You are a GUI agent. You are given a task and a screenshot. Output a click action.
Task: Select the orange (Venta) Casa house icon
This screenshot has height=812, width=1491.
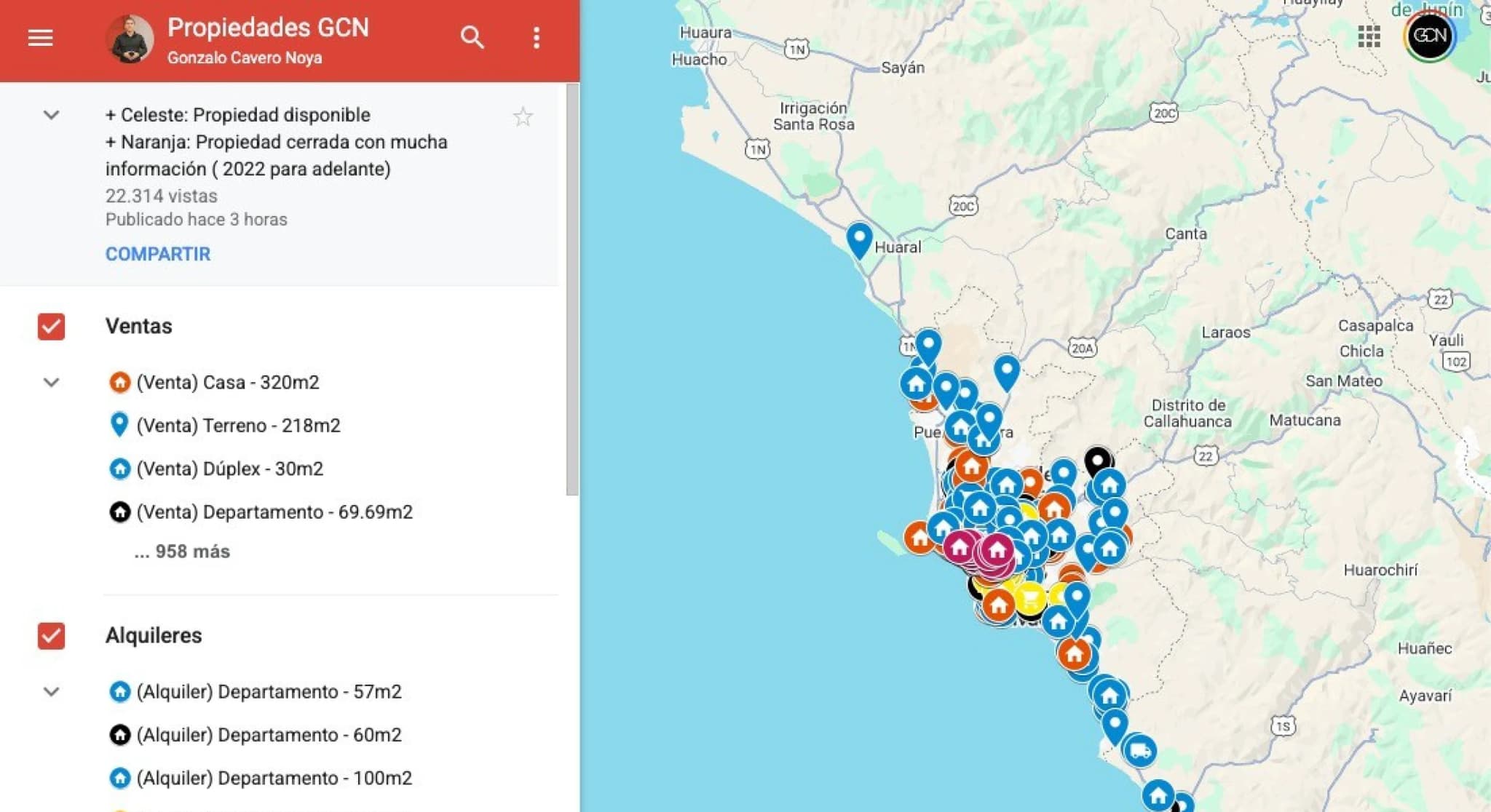(120, 382)
